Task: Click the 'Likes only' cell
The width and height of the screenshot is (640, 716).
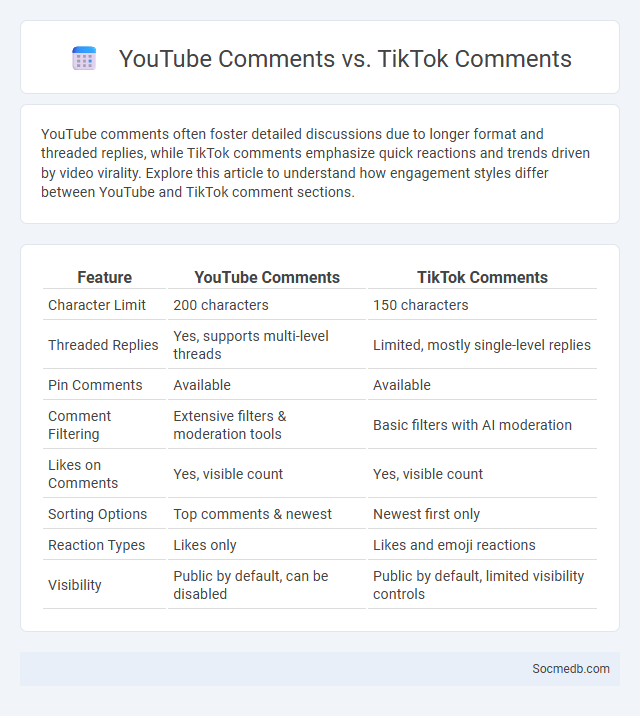Action: coord(205,545)
